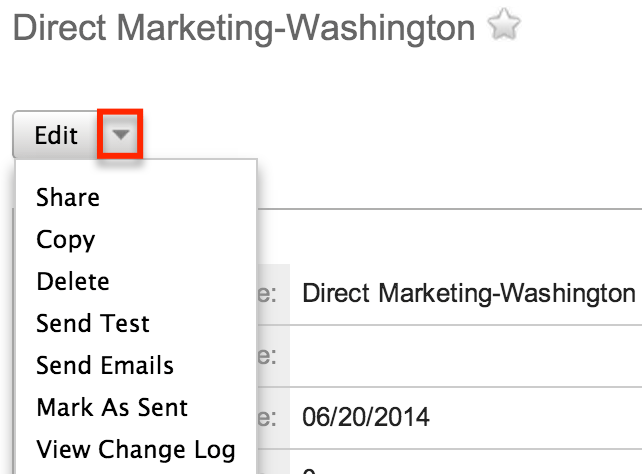642x474 pixels.
Task: Mark the campaign as favorite with the star
Action: click(503, 28)
